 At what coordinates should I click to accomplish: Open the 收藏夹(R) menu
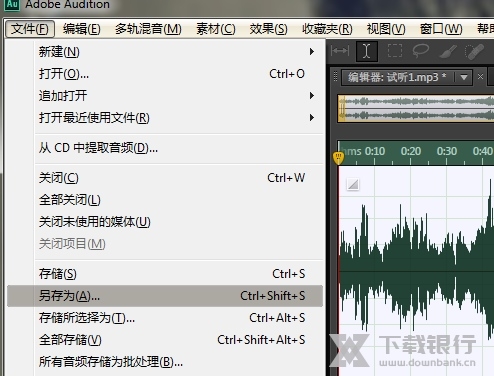click(x=327, y=29)
